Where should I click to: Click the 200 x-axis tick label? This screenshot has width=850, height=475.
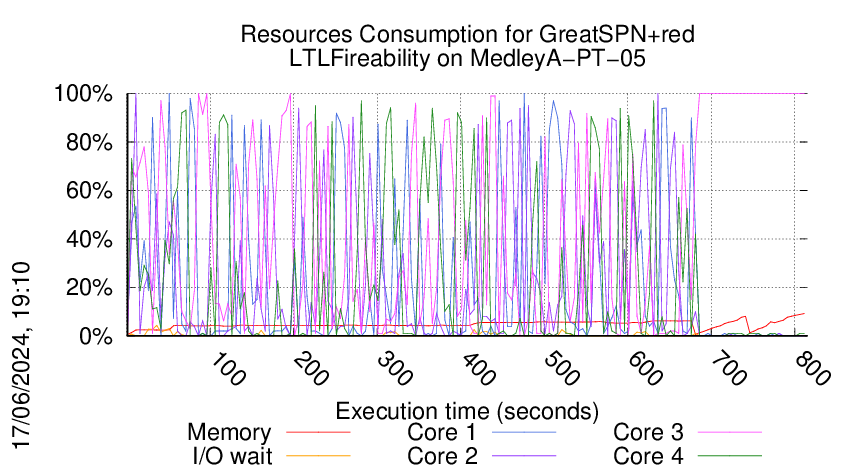[311, 369]
